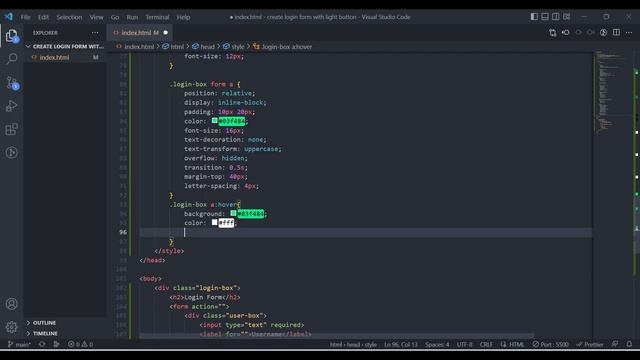Screen dimensions: 640x360
Task: Open the View menu
Action: click(x=96, y=17)
